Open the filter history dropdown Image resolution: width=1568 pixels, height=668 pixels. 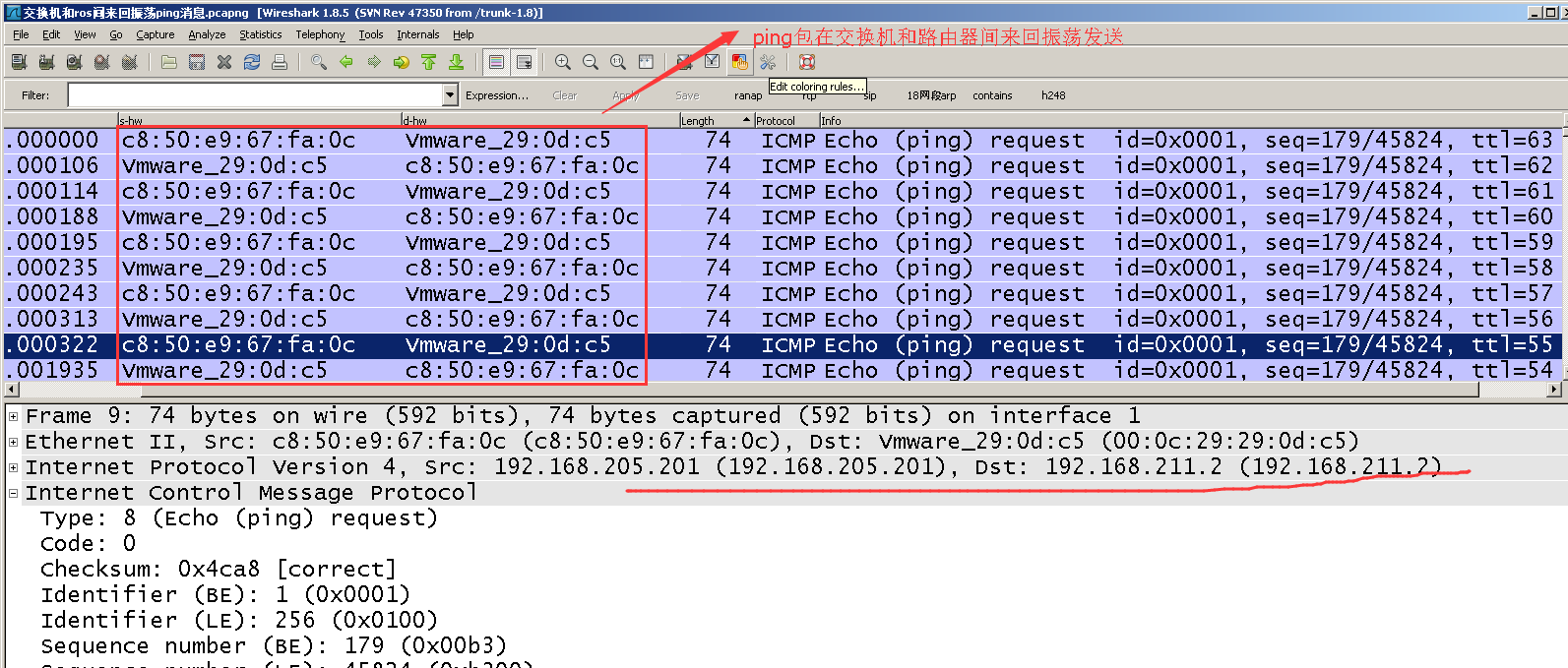click(451, 94)
